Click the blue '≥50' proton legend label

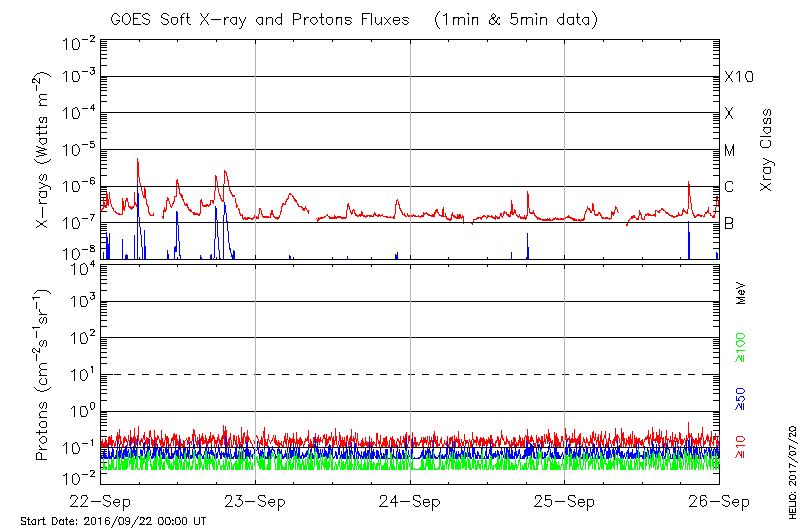pyautogui.click(x=741, y=399)
